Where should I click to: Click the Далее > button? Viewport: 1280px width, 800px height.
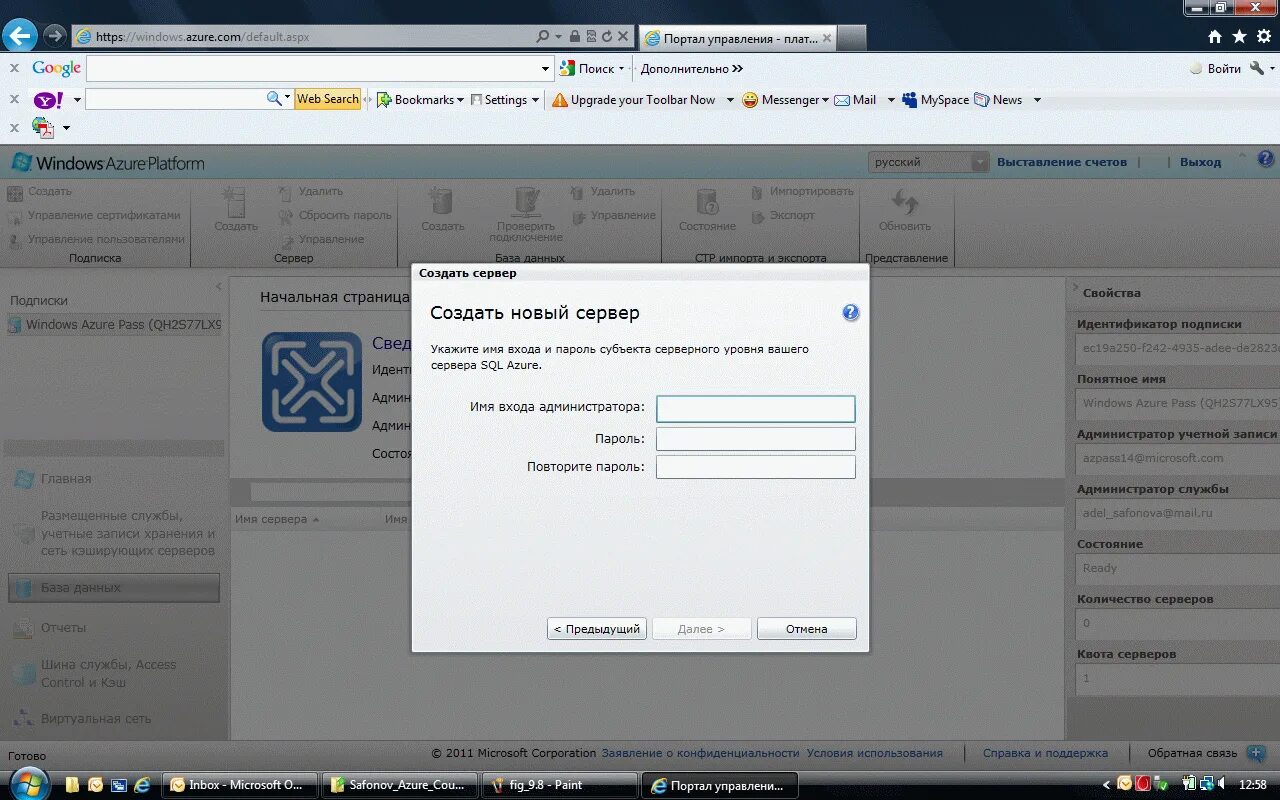coord(701,629)
